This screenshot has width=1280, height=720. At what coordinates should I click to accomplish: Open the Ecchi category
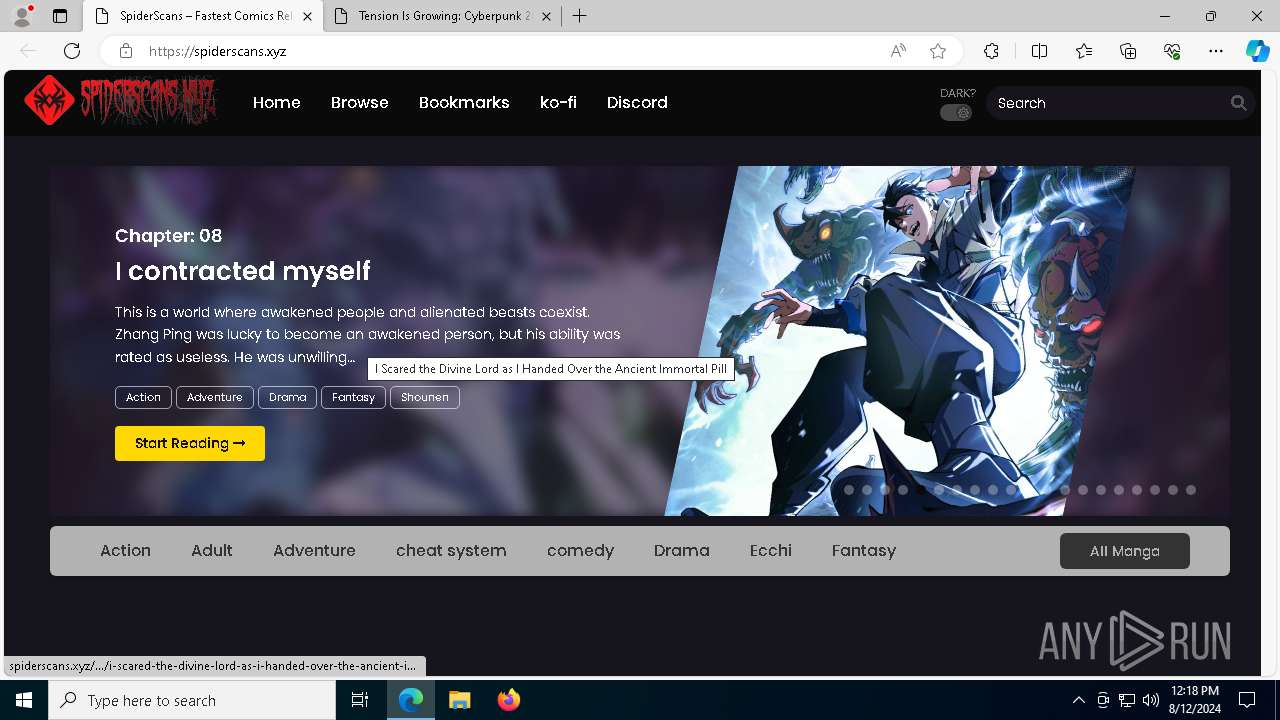(771, 550)
